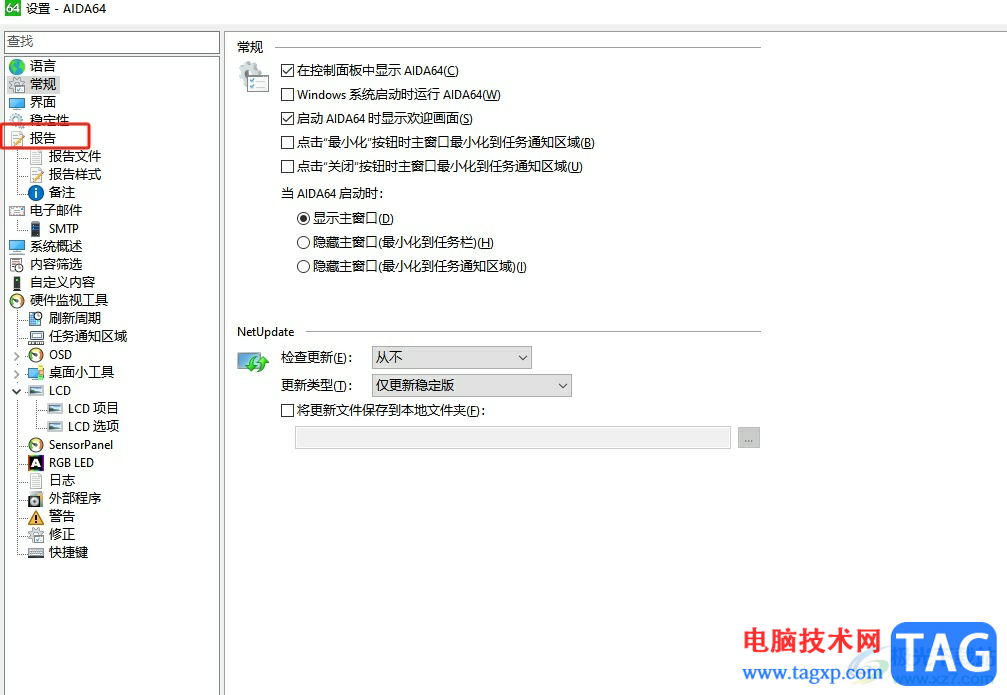Open the 语言 settings globe icon
1007x695 pixels.
[17, 66]
